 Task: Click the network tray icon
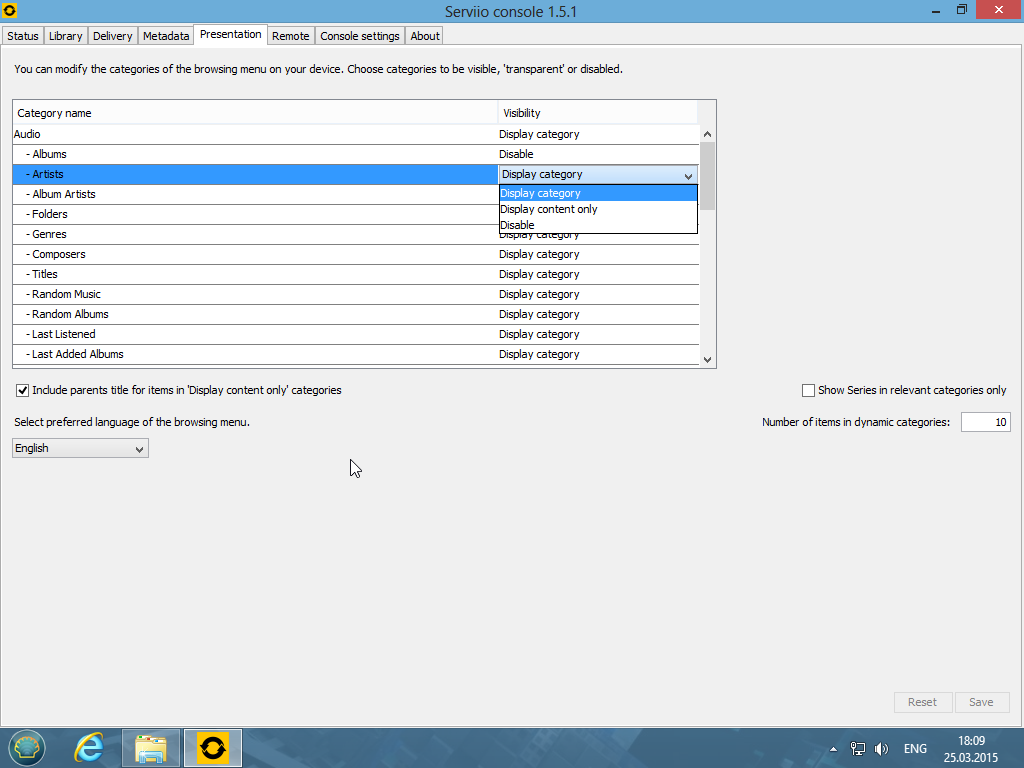click(857, 748)
